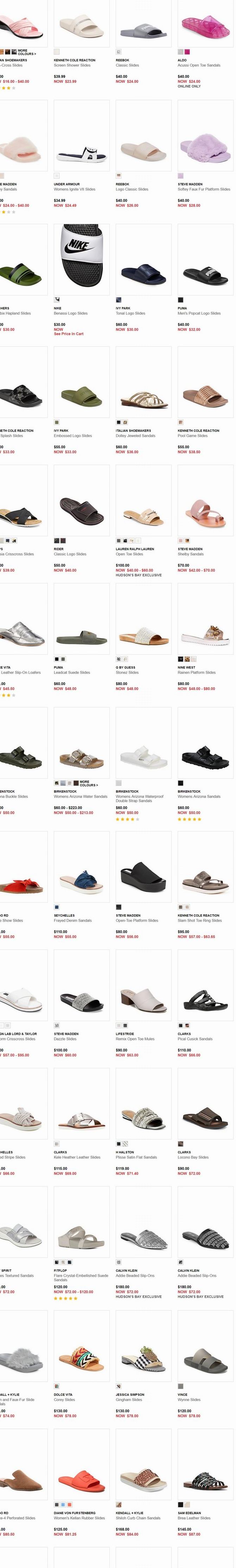Viewport: 236px width, 1568px height.
Task: Pick lilac swatch for Softey Faux Fur Slides
Action: (x=181, y=176)
